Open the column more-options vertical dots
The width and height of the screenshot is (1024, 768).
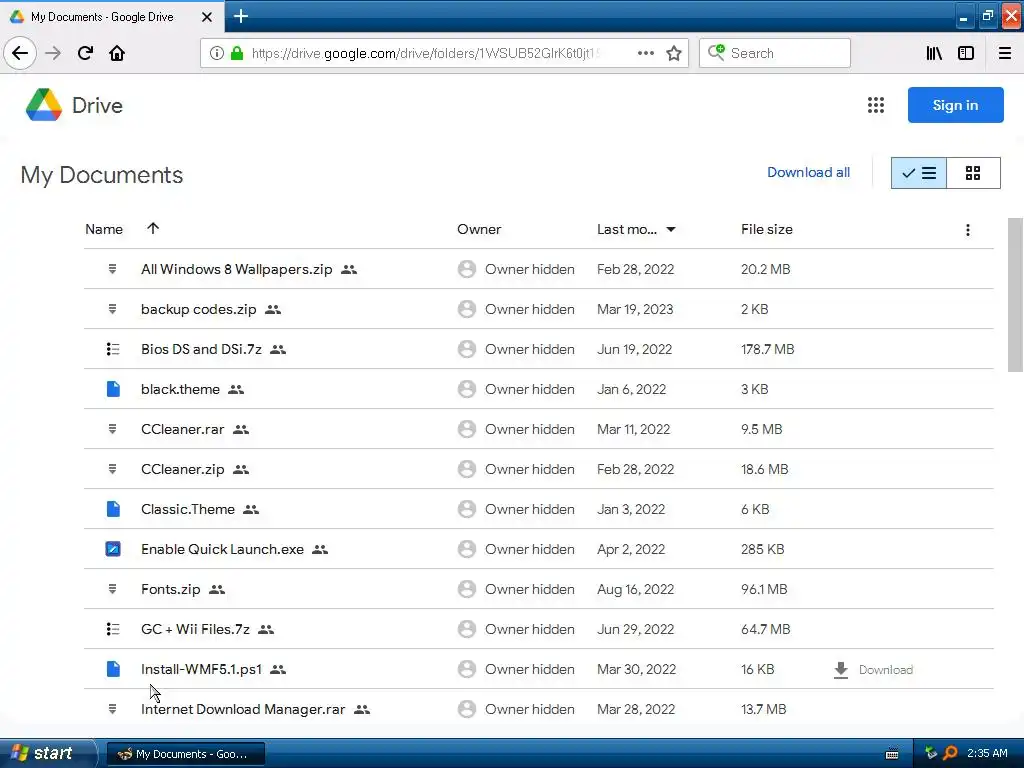point(968,230)
